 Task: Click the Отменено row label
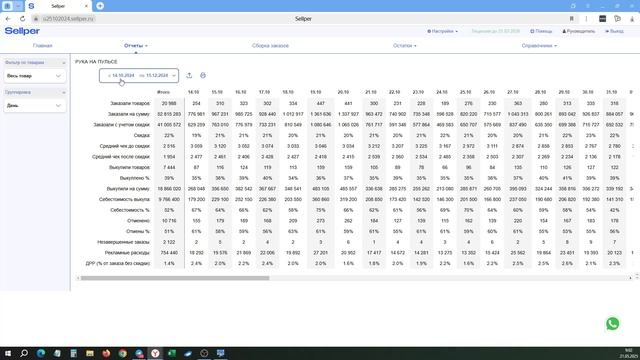pyautogui.click(x=138, y=221)
